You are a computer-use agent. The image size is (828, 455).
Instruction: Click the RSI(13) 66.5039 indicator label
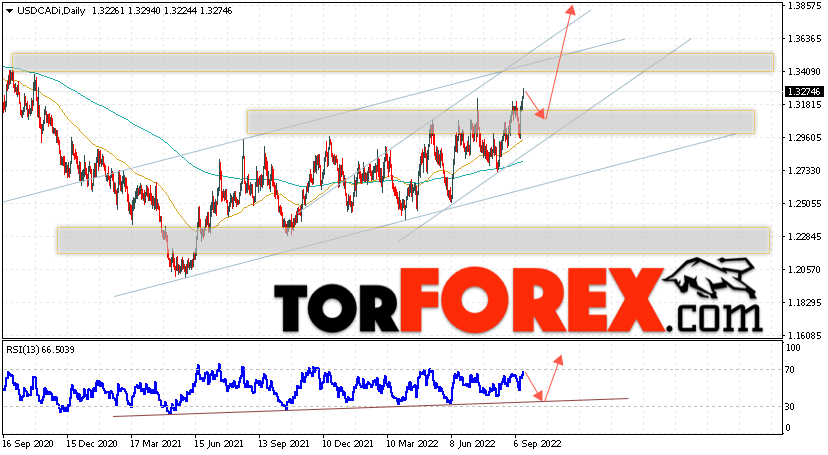click(x=41, y=349)
